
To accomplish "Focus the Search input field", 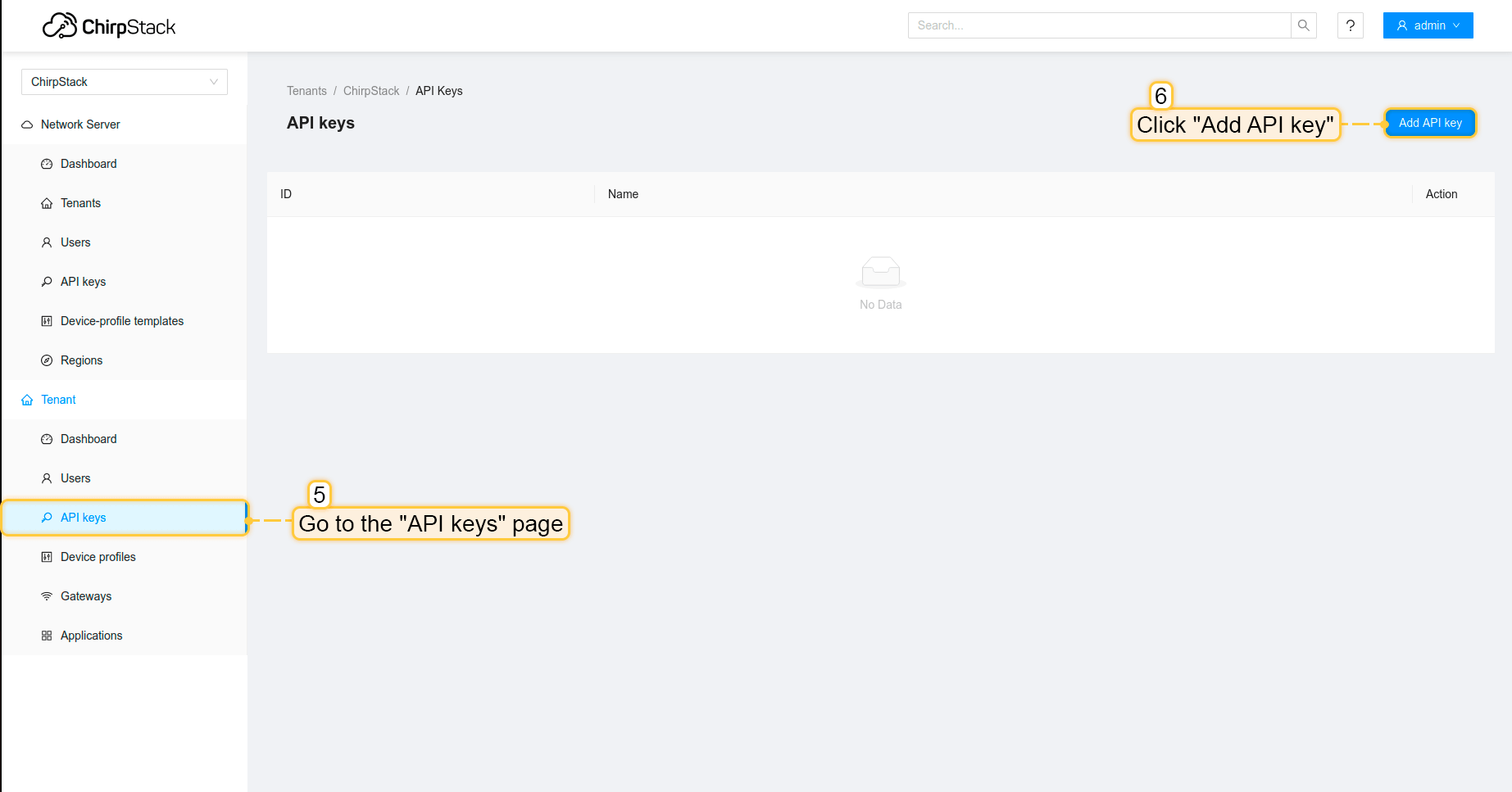I will pos(1098,25).
